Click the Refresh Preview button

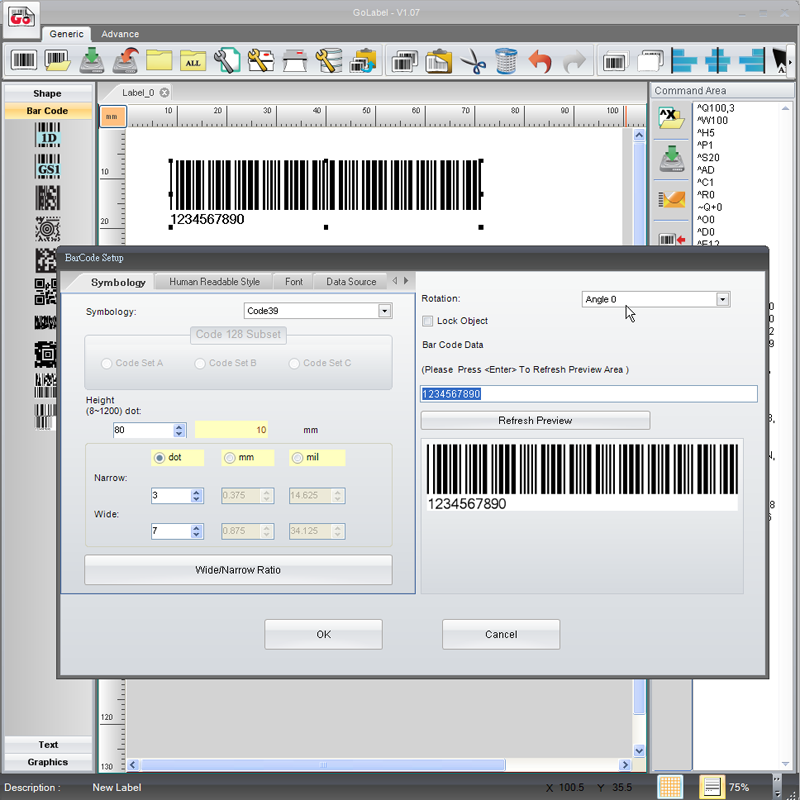[x=535, y=420]
